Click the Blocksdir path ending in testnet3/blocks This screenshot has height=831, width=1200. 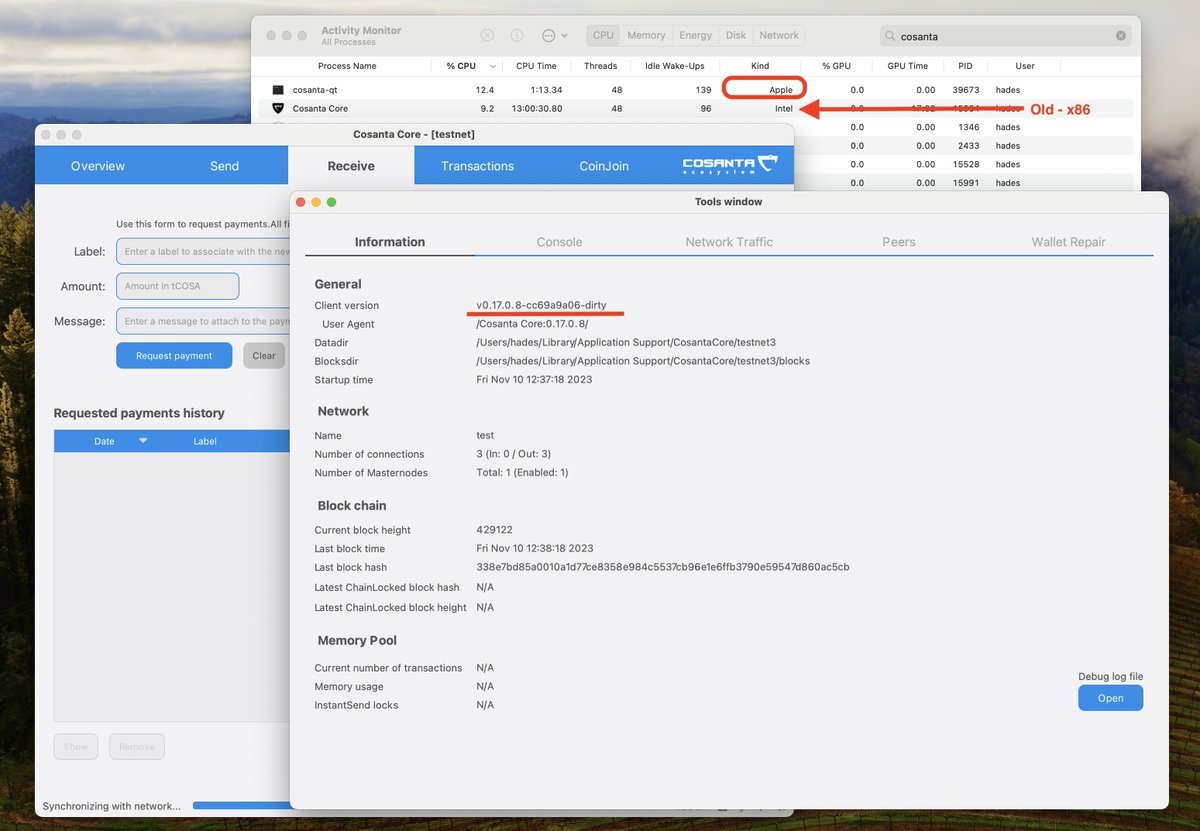(x=643, y=360)
